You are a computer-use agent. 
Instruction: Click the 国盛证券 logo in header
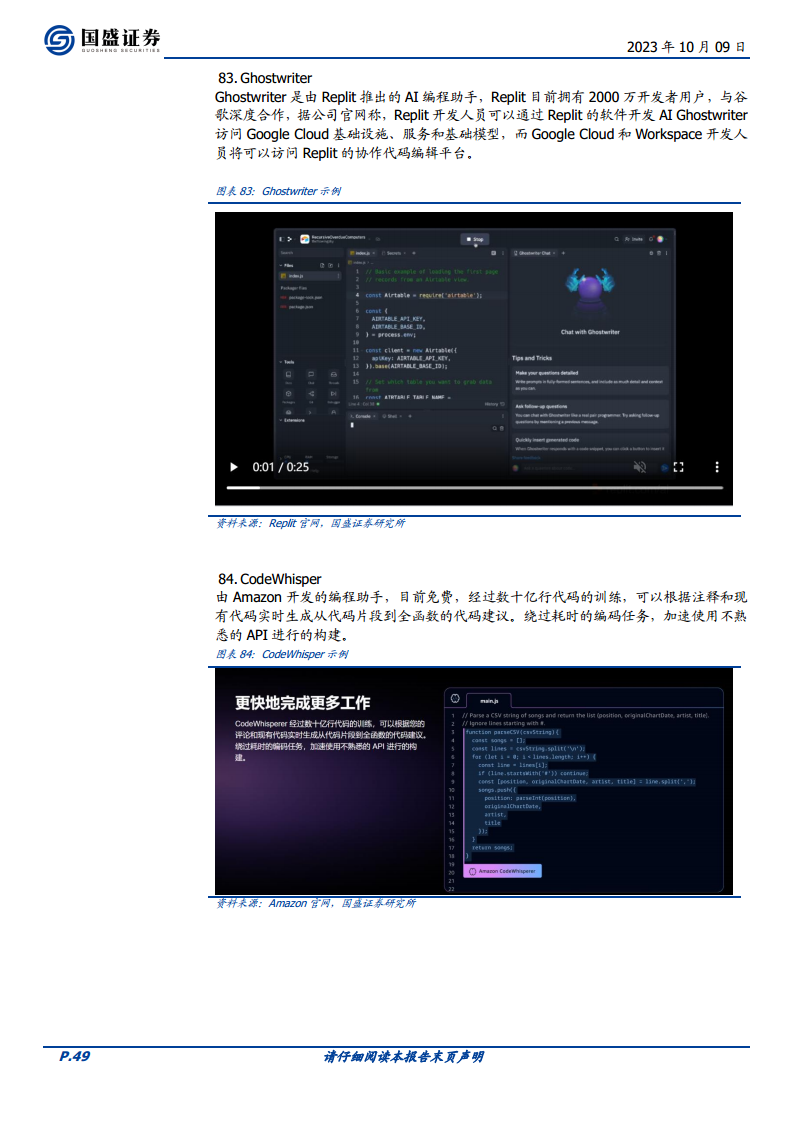point(102,39)
